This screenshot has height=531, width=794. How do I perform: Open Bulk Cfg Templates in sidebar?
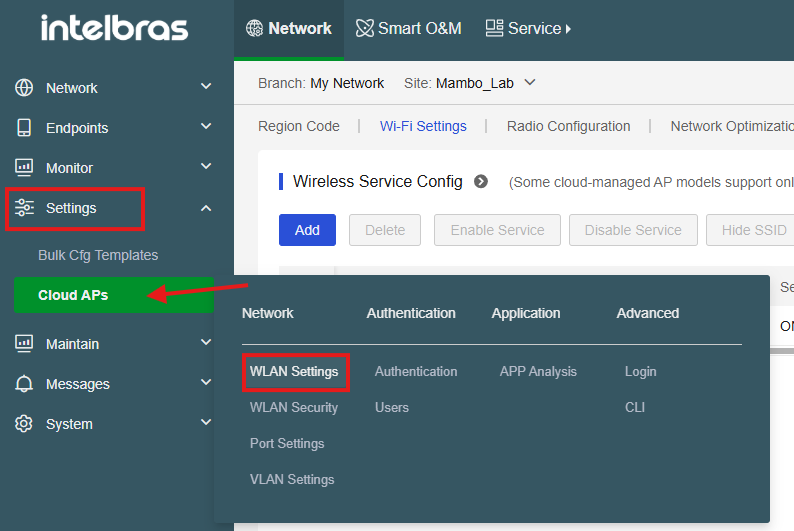pos(98,255)
